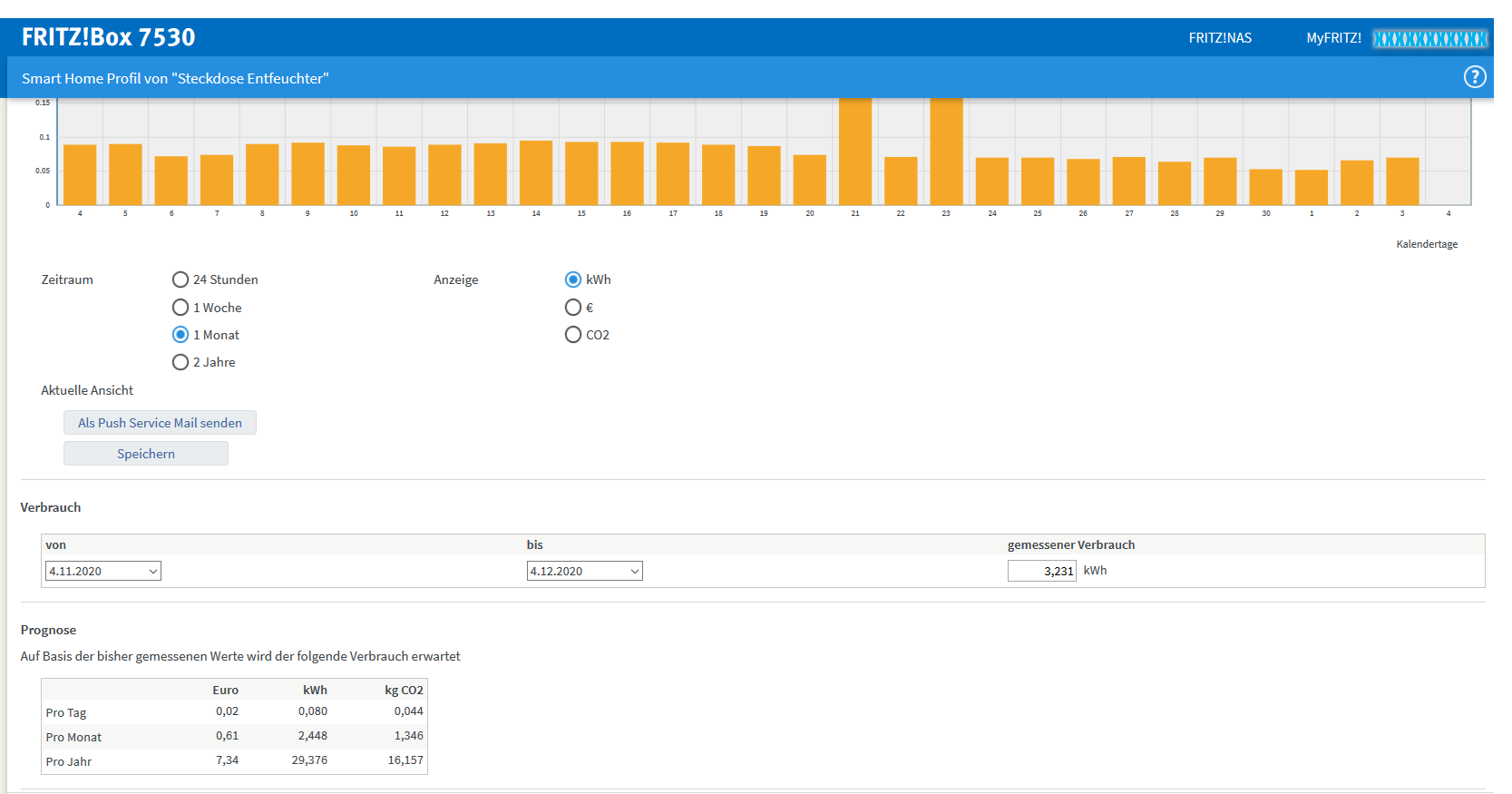Select the 1 Monat radio button

pos(180,335)
